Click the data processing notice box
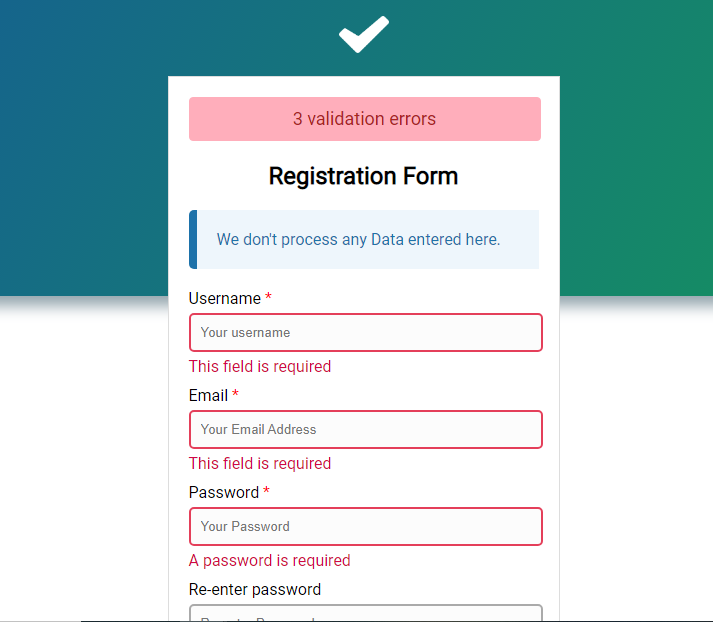Image resolution: width=713 pixels, height=622 pixels. click(364, 239)
